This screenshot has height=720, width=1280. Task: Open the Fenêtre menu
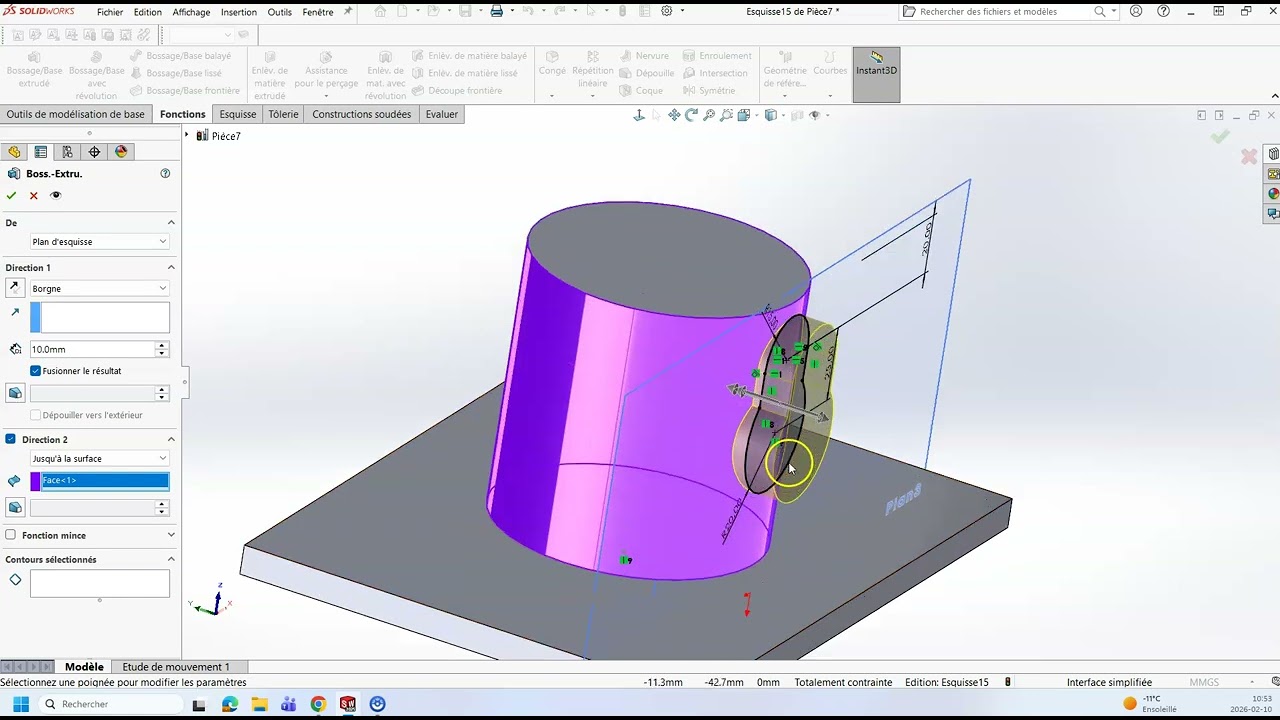318,12
